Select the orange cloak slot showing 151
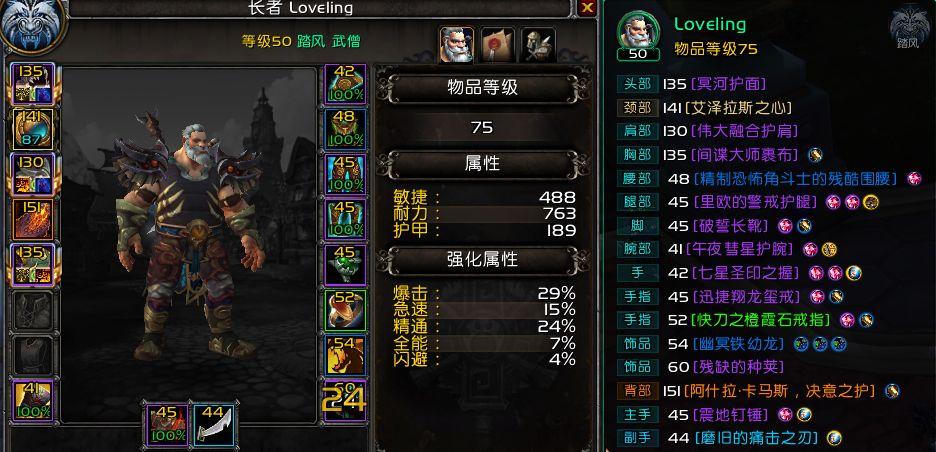The image size is (936, 452). 33,219
